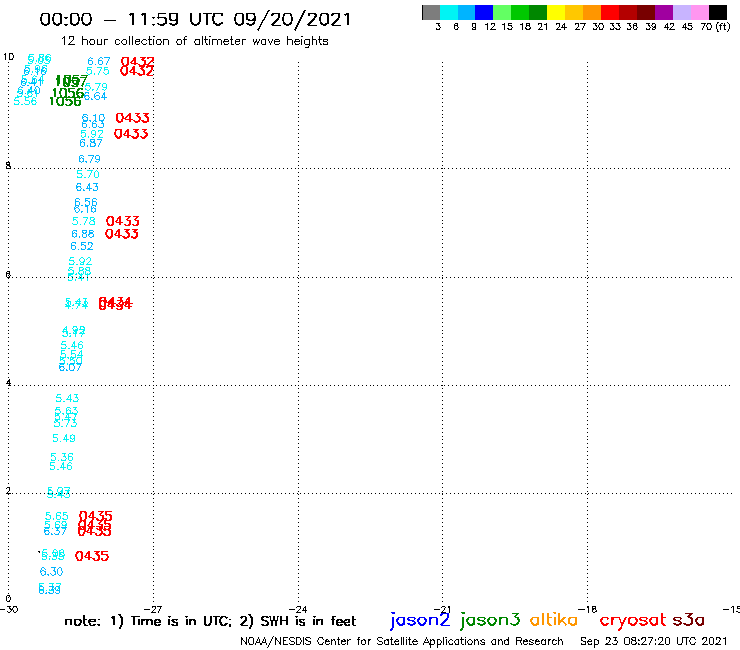This screenshot has width=740, height=650.
Task: Click the 'Sep 23 08:27:20 UTC 2021' timestamp
Action: point(654,641)
